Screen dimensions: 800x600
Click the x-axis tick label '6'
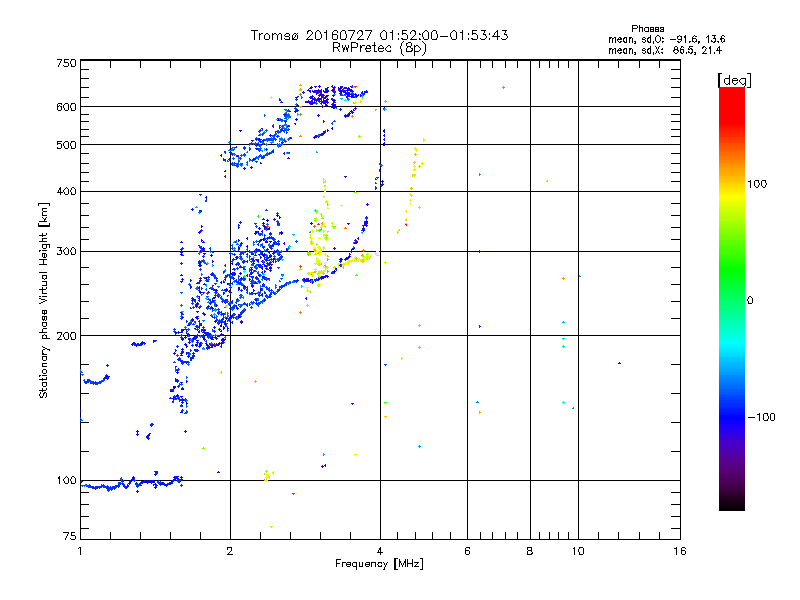[467, 551]
